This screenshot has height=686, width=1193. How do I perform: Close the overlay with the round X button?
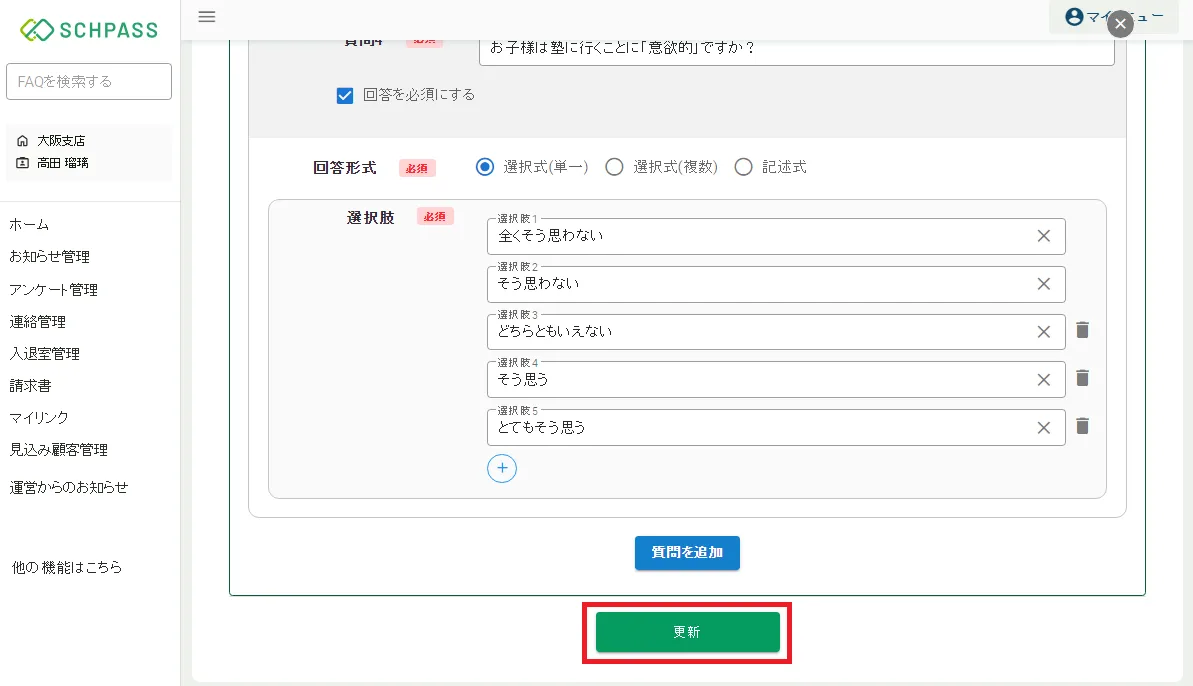(1120, 24)
